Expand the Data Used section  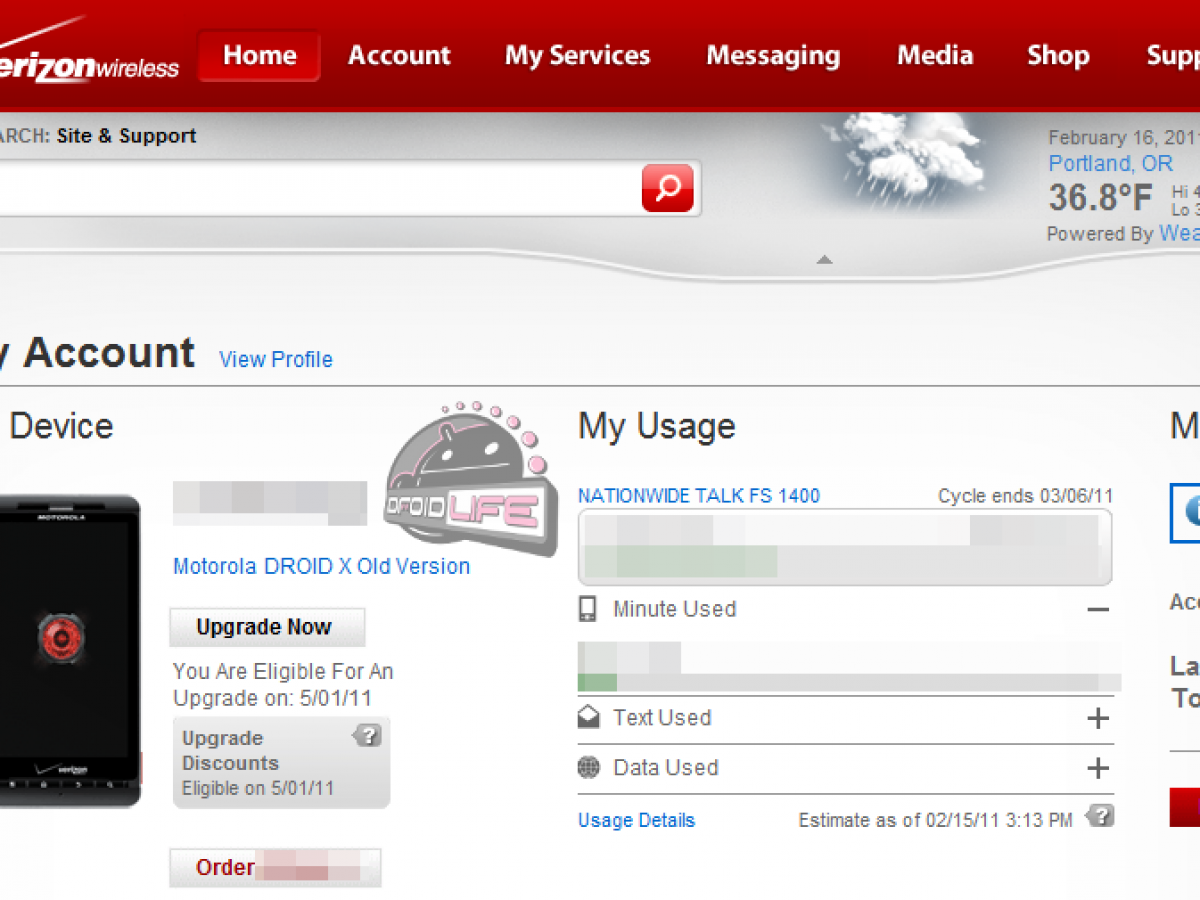coord(1098,768)
